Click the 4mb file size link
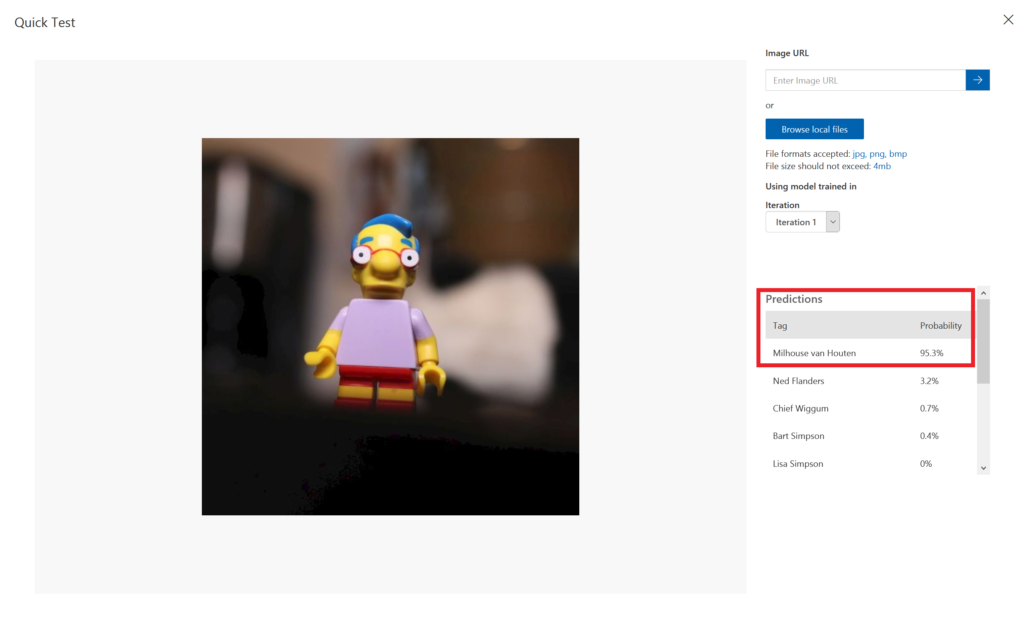 [x=882, y=166]
